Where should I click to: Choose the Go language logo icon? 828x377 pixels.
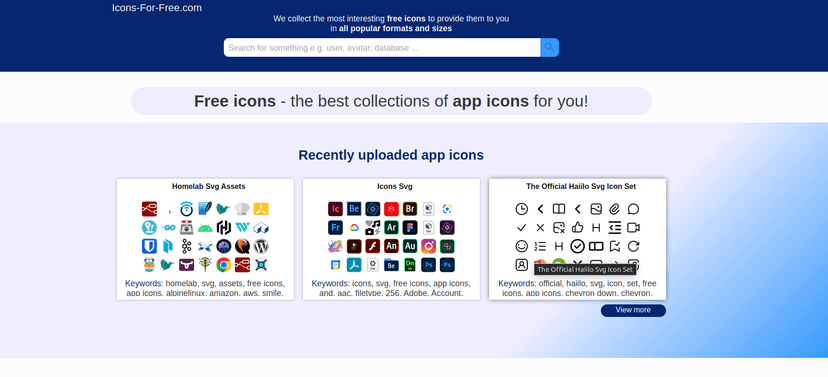[168, 228]
